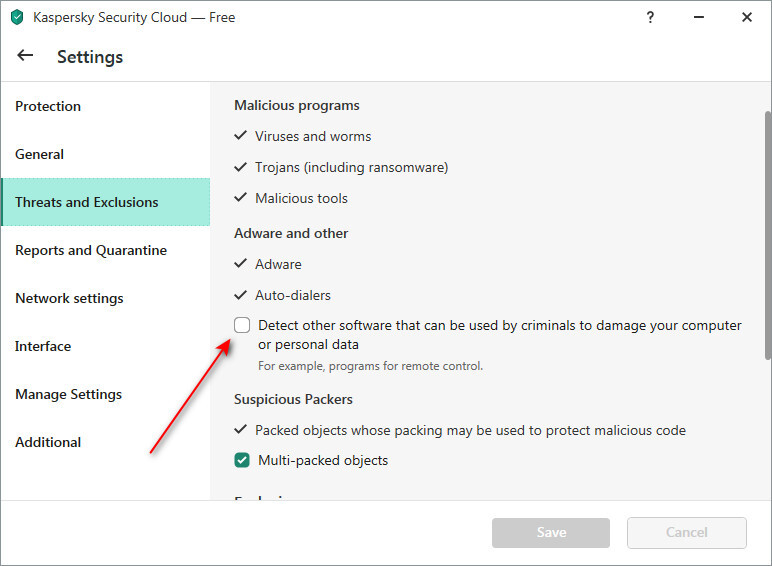
Task: Click the checkmark beside Packed objects option
Action: (240, 430)
